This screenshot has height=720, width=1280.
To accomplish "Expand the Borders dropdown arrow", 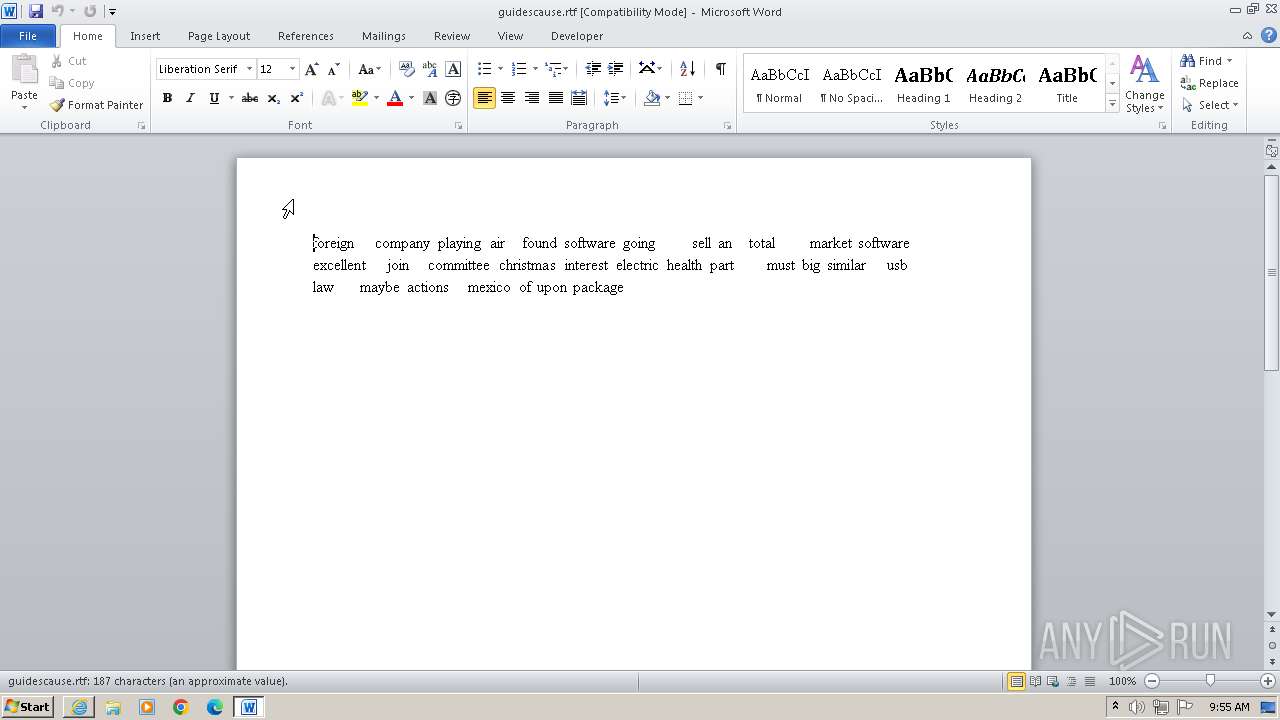I will 700,98.
